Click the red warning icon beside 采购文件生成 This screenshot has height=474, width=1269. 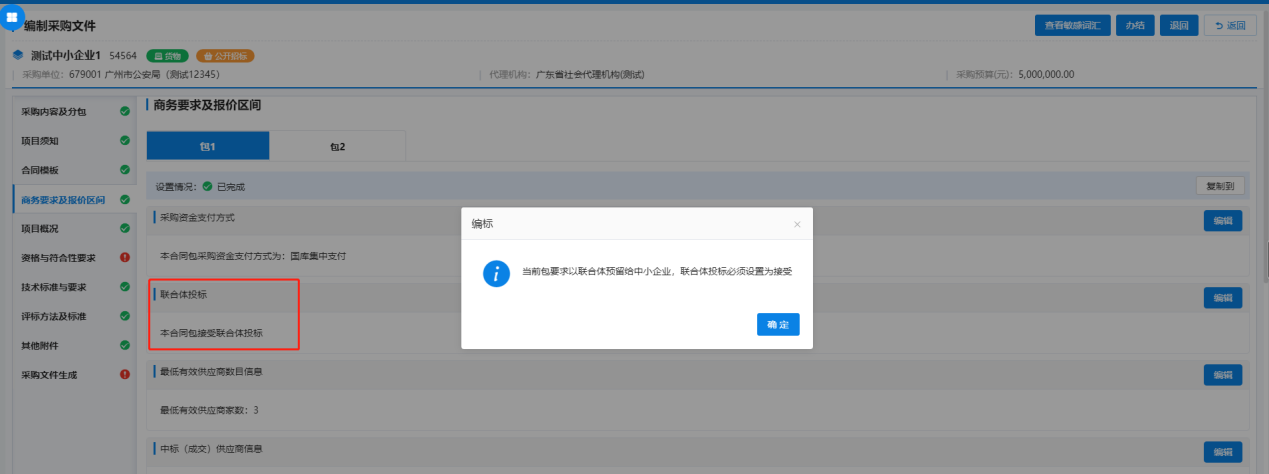point(125,375)
